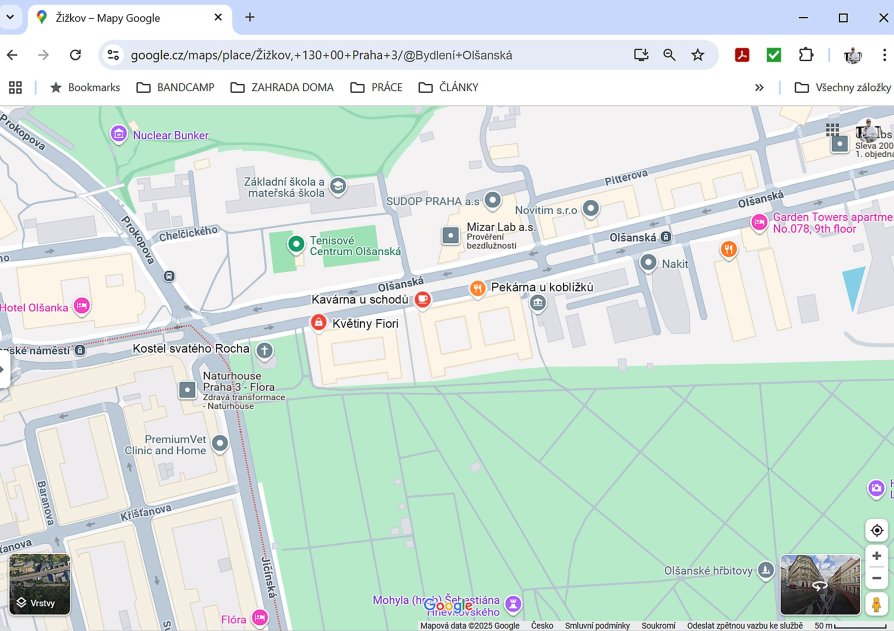
Task: Open the zoom magnifier in address bar
Action: (x=669, y=55)
